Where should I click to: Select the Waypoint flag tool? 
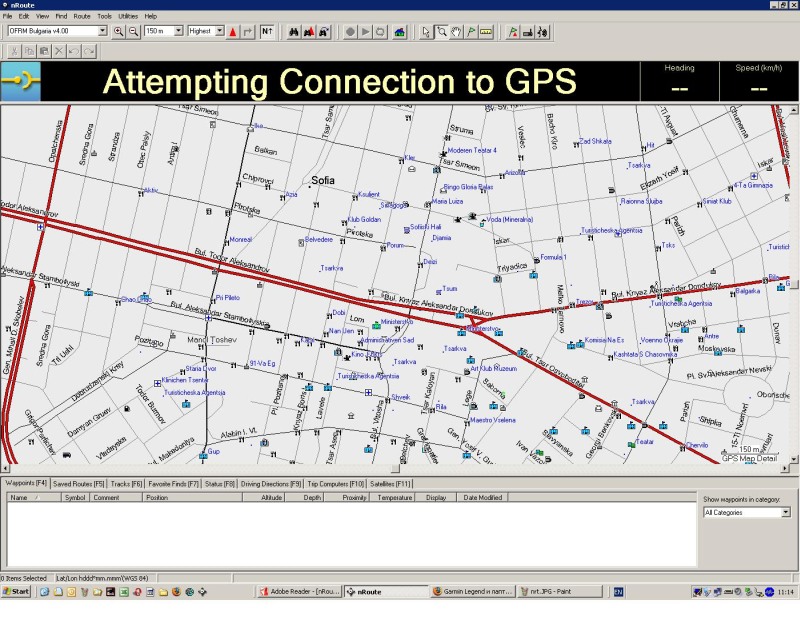click(x=471, y=32)
